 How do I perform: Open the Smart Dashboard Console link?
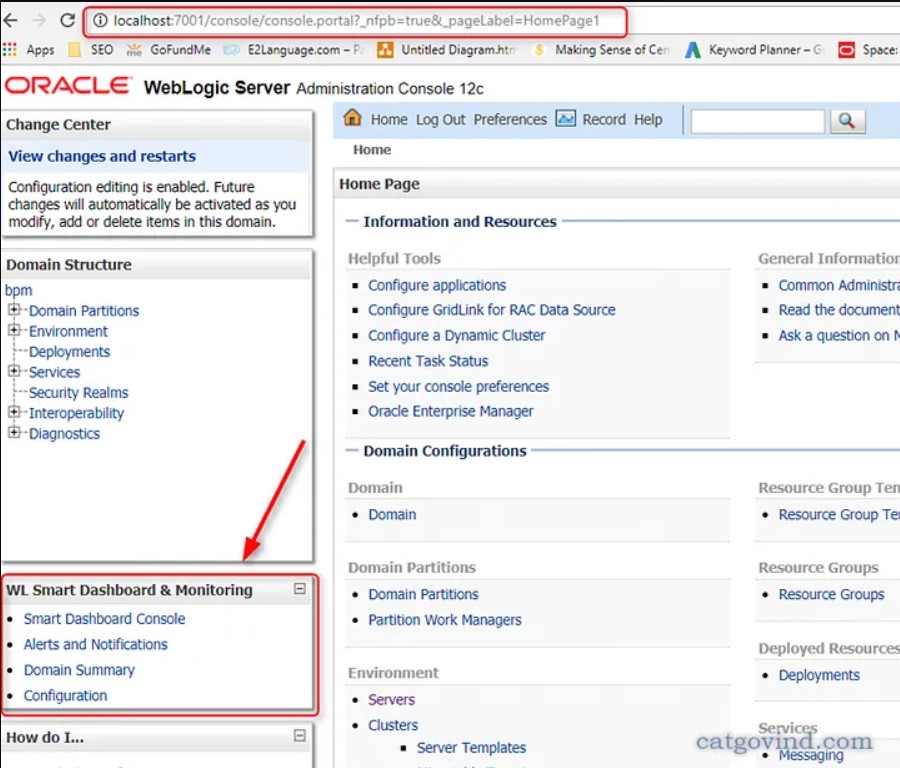pos(104,618)
